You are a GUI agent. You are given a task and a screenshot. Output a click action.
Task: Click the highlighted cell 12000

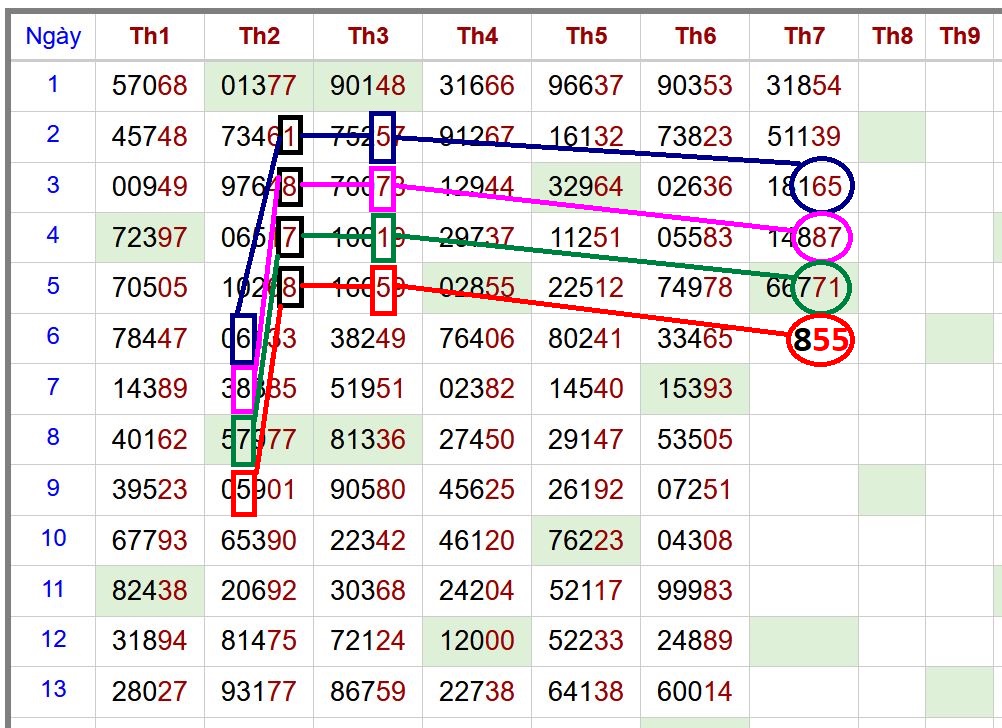click(477, 640)
